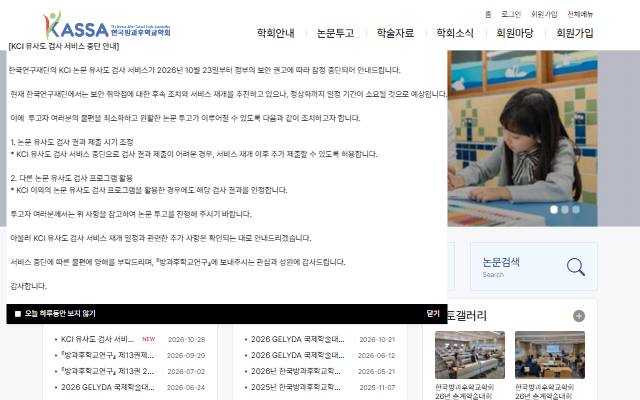Screen dimensions: 640x400
Task: Click the 로그인 link
Action: click(511, 14)
